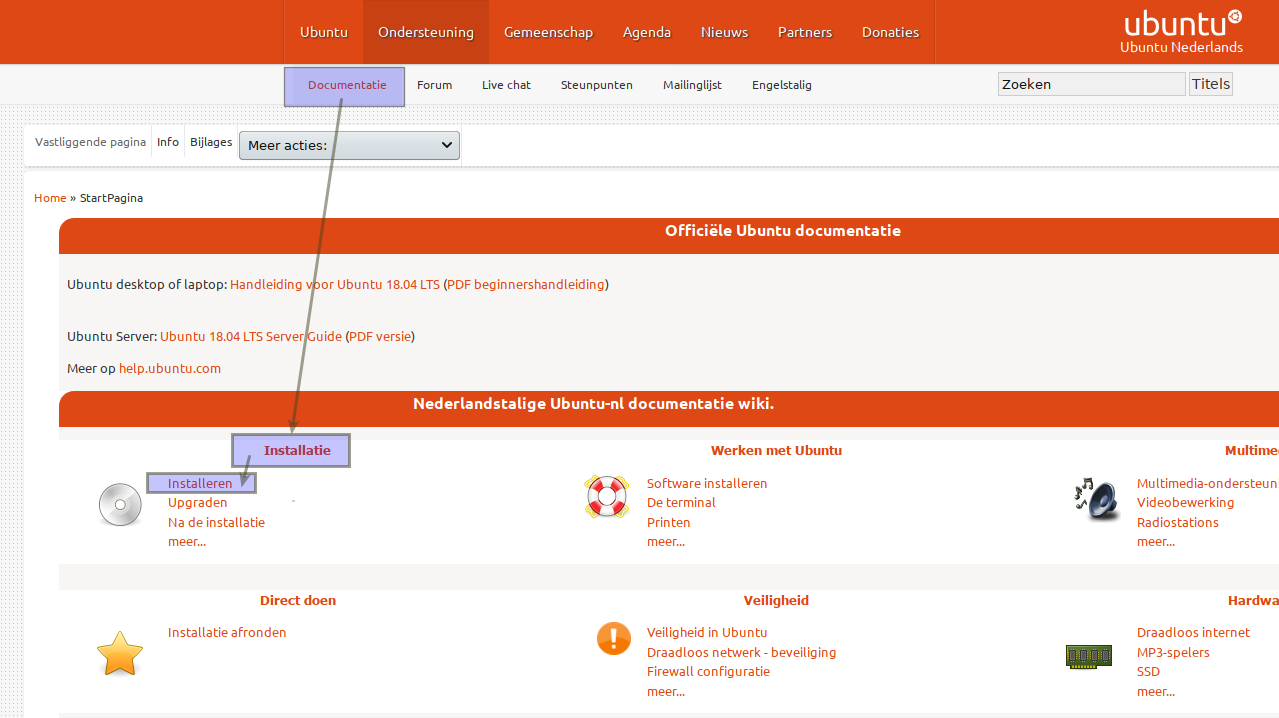
Task: Open the SSD link
Action: [x=1148, y=672]
